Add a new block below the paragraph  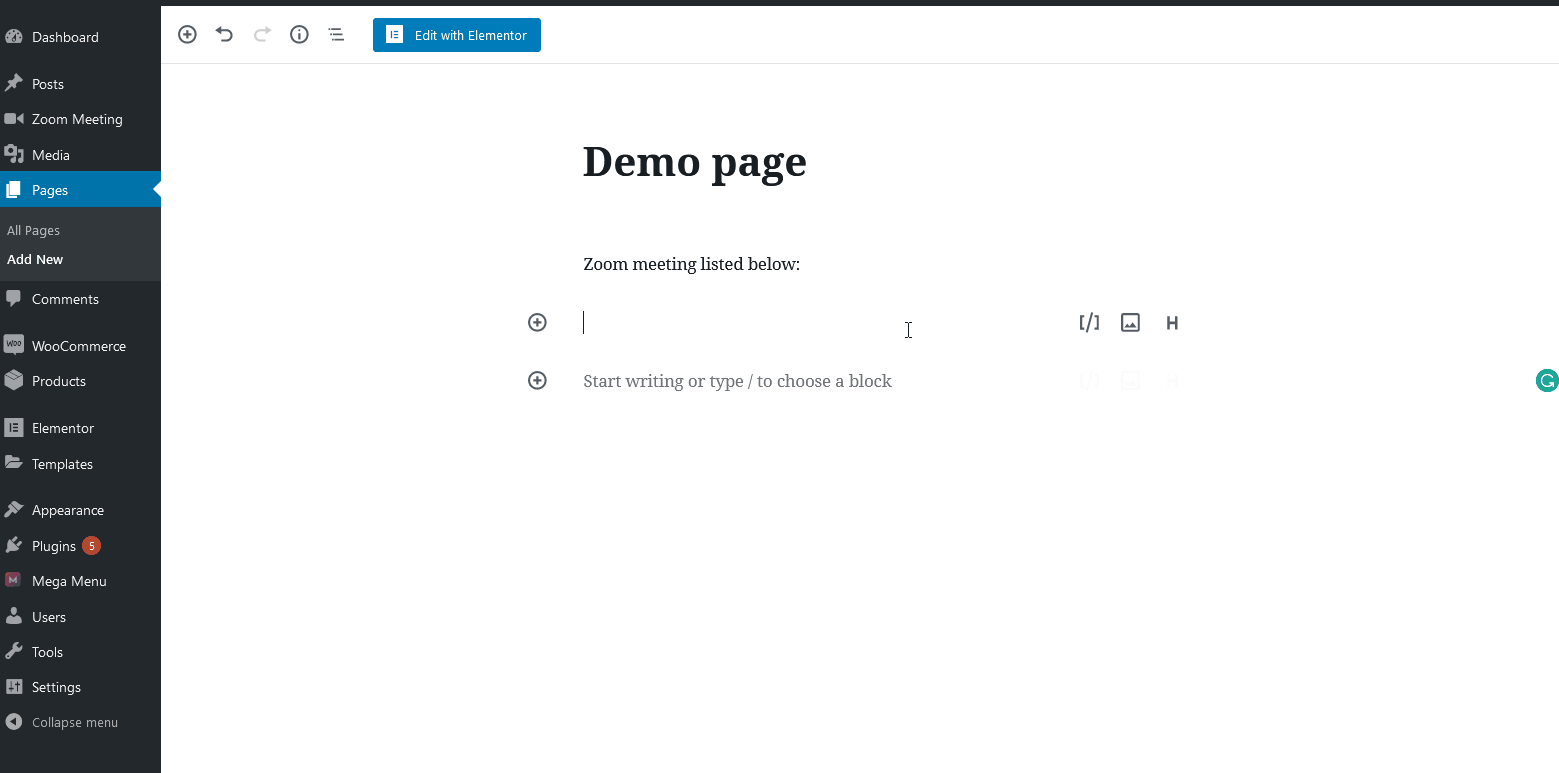(537, 380)
